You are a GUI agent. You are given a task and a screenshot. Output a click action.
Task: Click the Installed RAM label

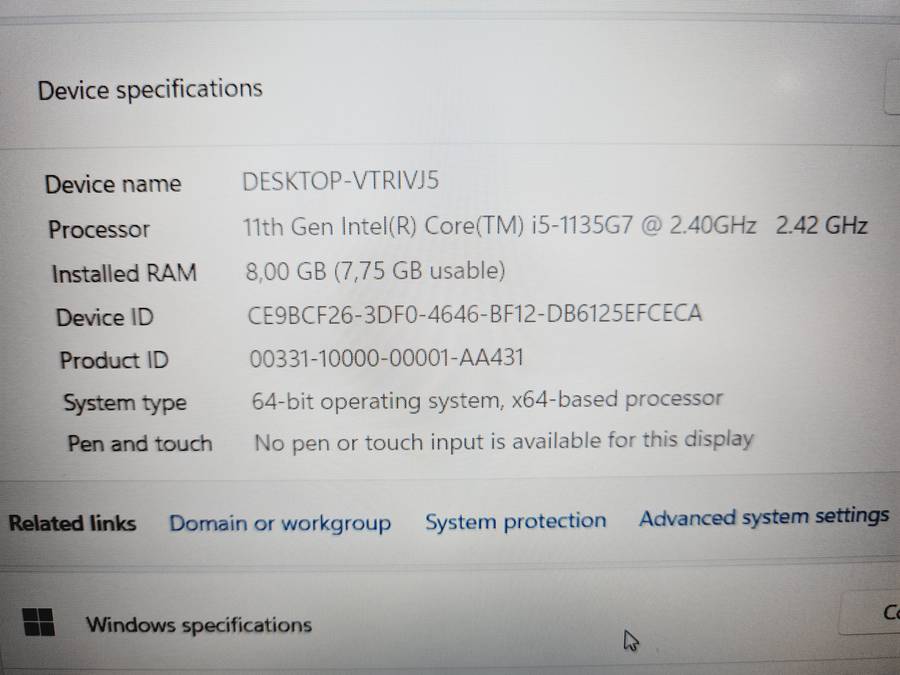click(124, 273)
